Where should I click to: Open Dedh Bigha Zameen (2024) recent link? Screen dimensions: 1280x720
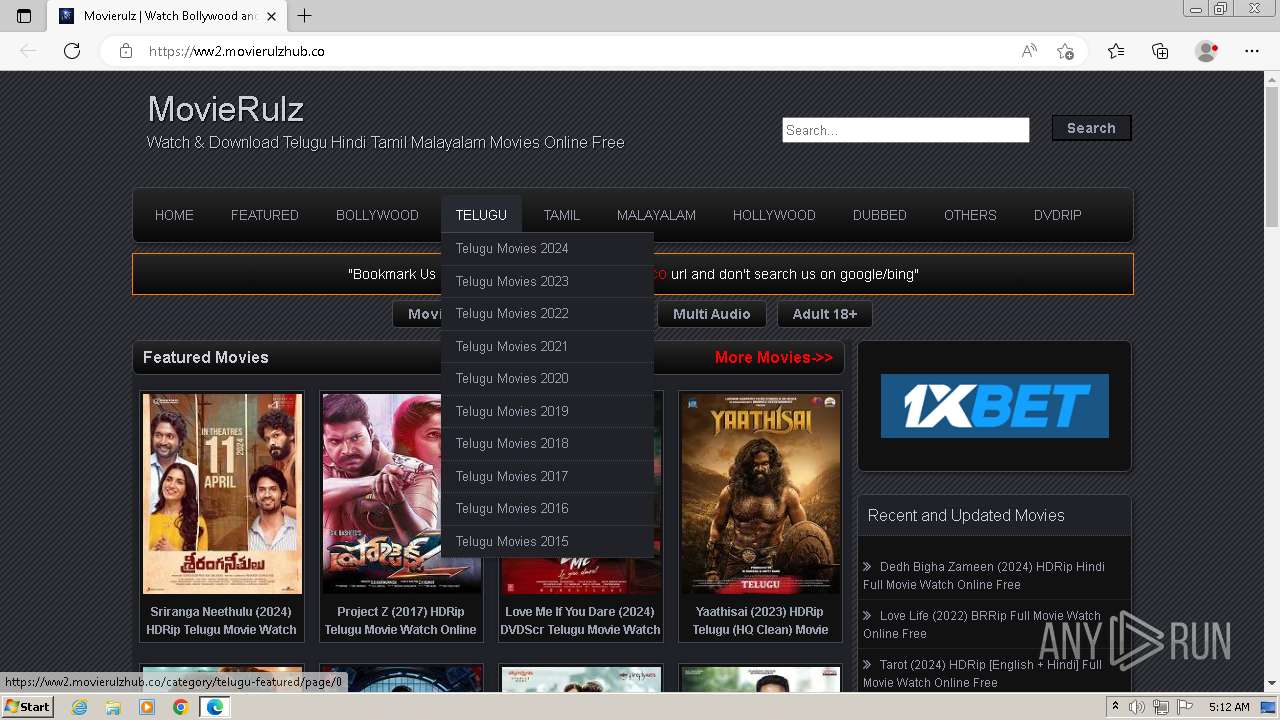pyautogui.click(x=984, y=575)
